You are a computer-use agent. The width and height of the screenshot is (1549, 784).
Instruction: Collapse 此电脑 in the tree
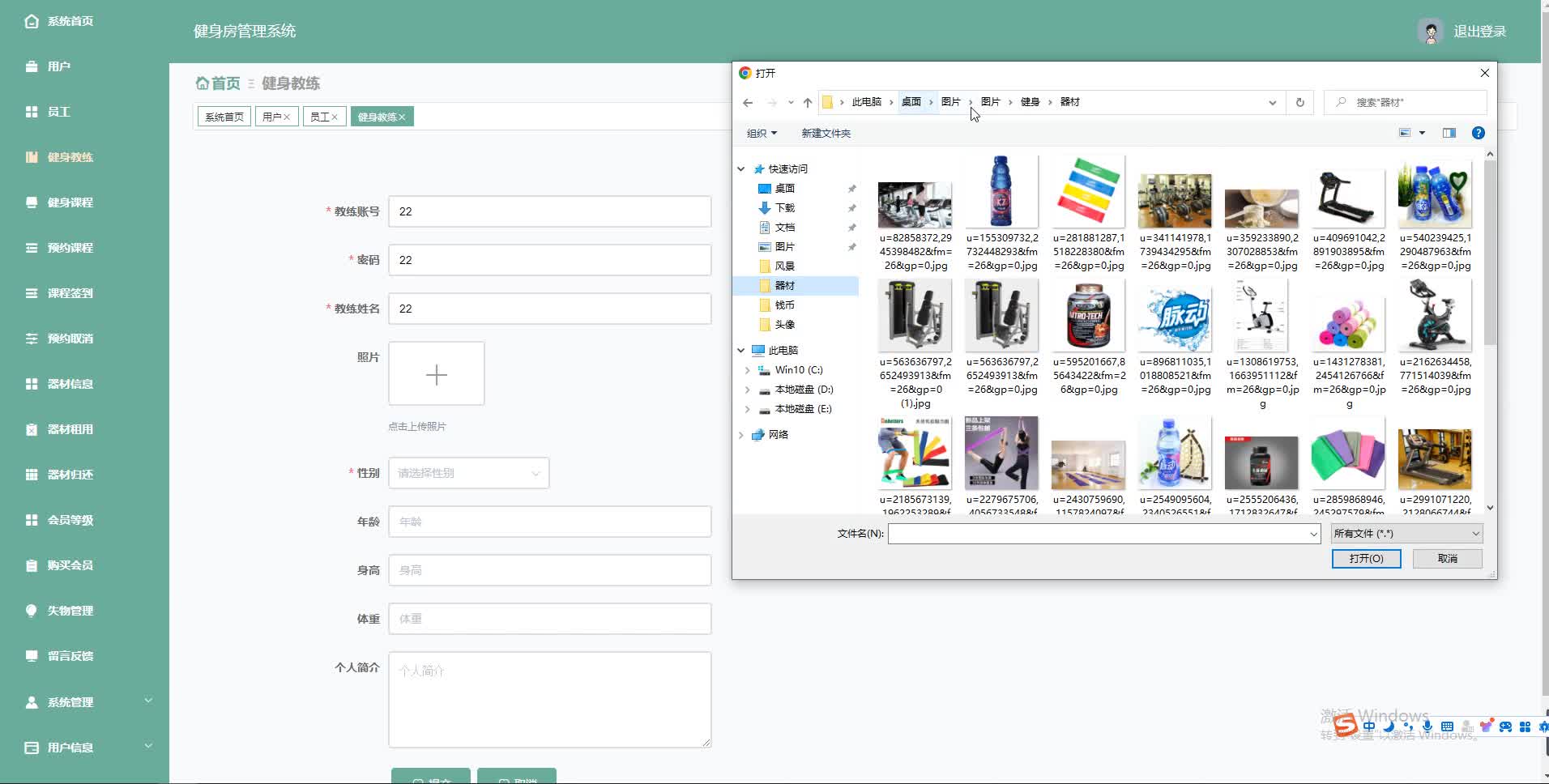click(x=740, y=351)
